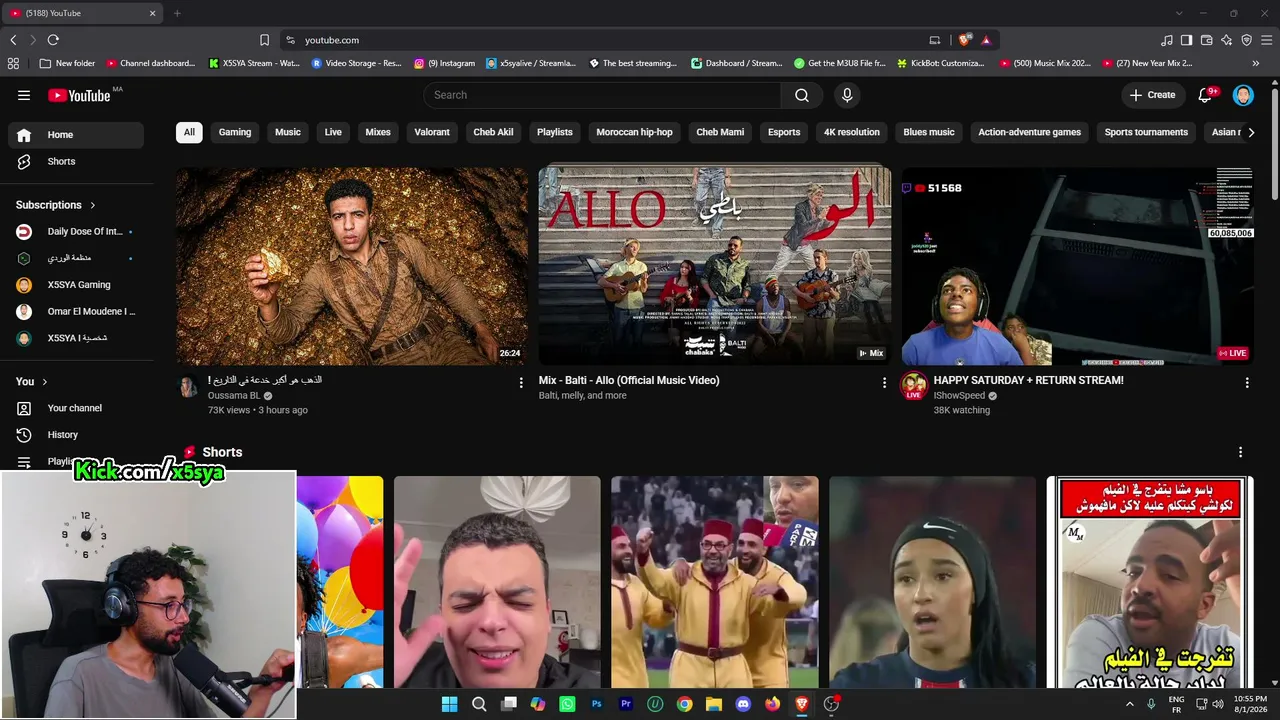This screenshot has height=720, width=1280.
Task: Open the 26:24 gold video thumbnail
Action: 352,265
